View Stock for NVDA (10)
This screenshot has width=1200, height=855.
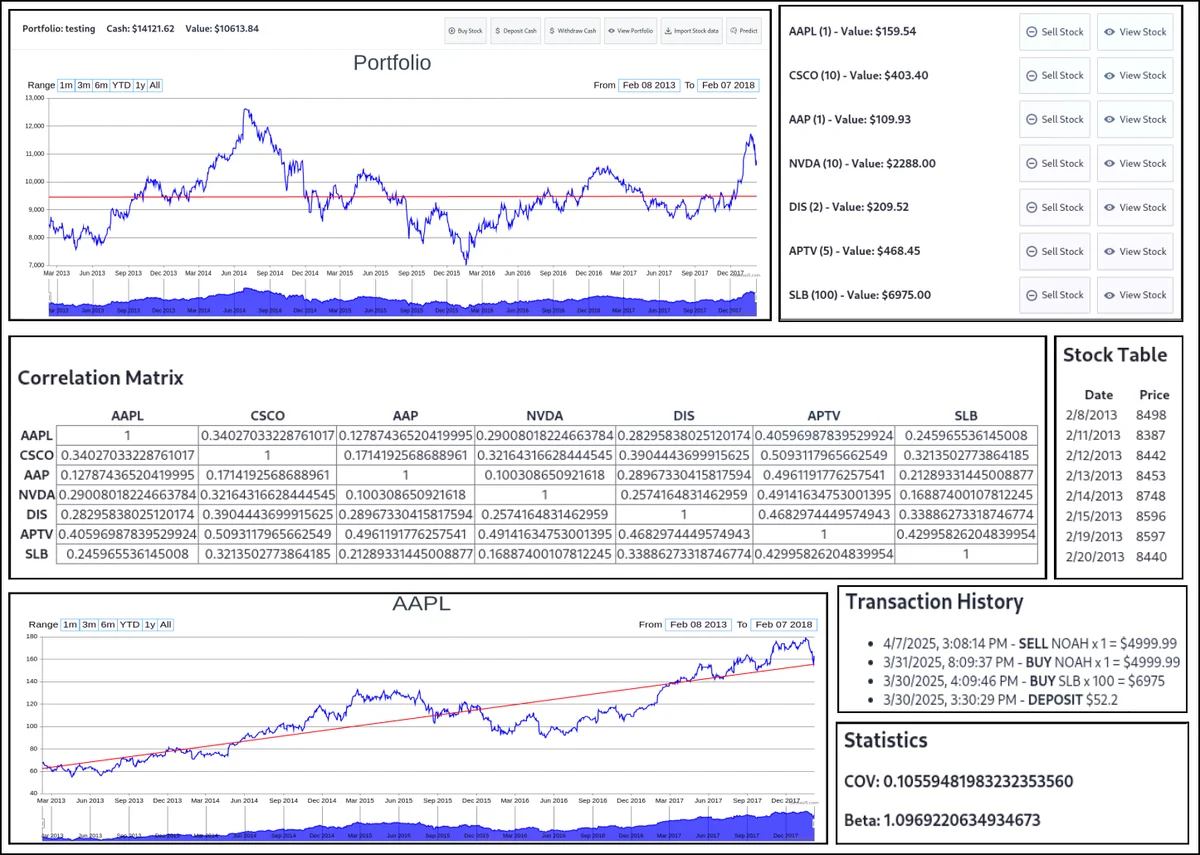[1135, 163]
